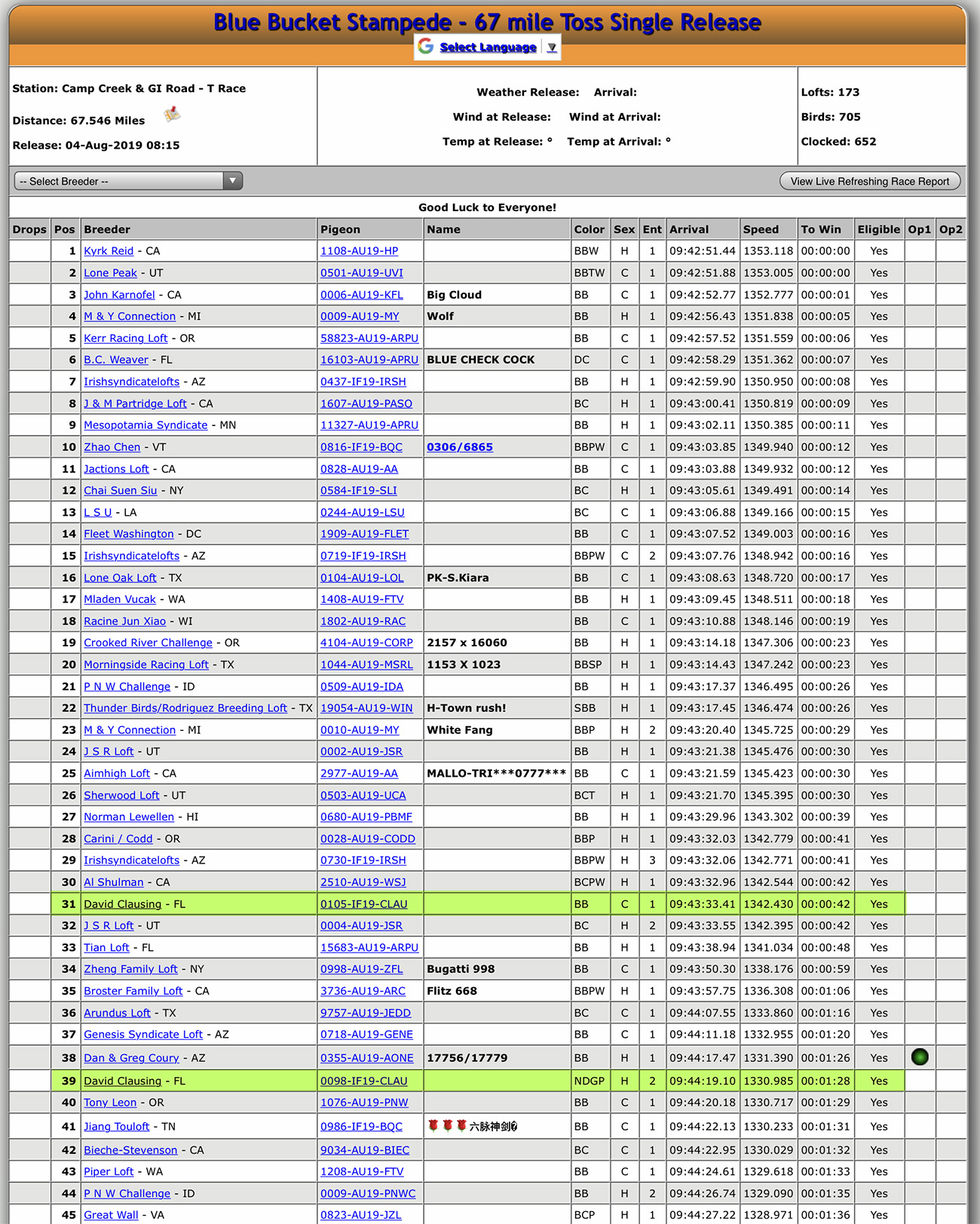The image size is (980, 1224).
Task: Open pigeon 0501-AU19-UVI details
Action: [x=361, y=273]
